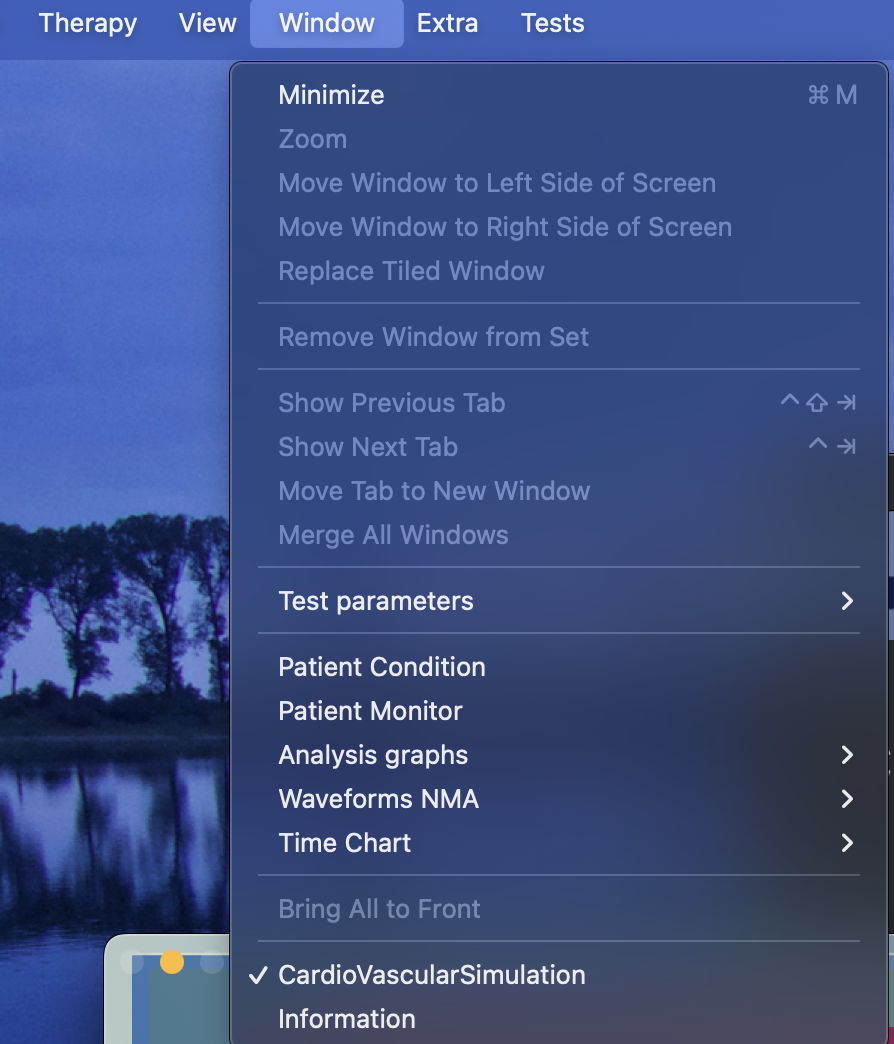
Task: Click the yellow minimize window button
Action: tap(172, 962)
